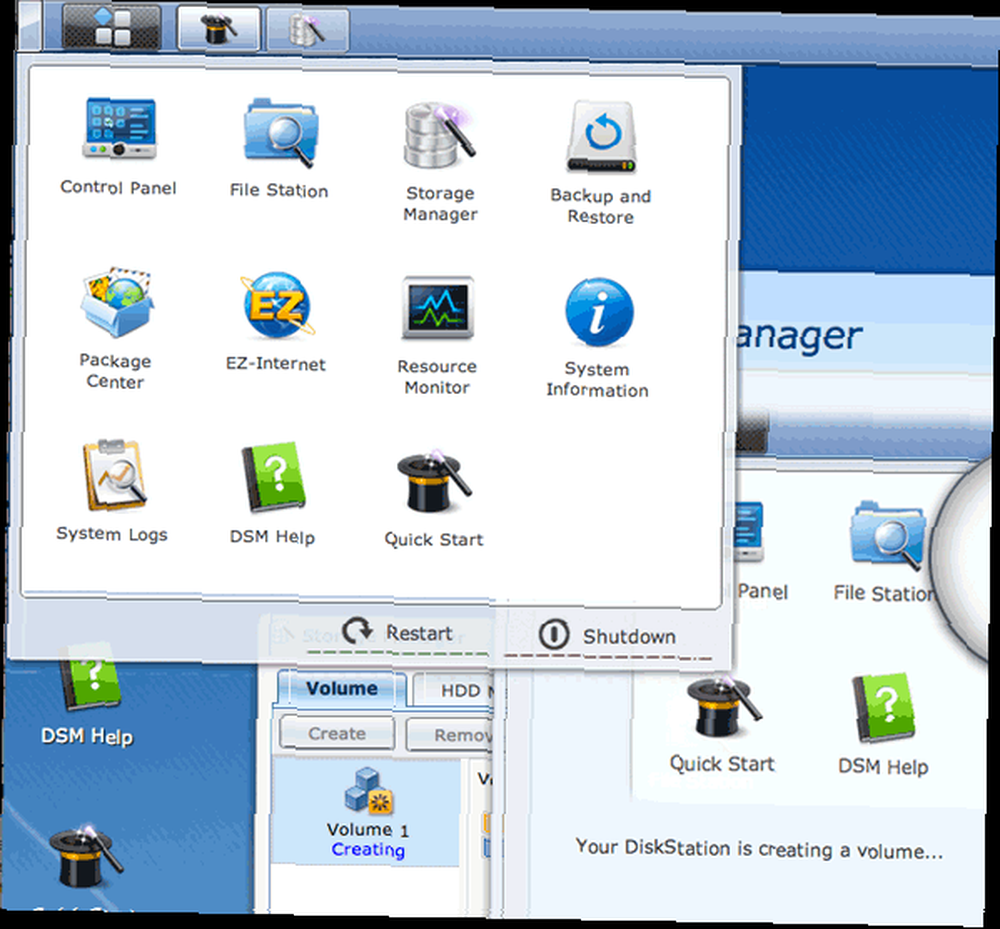Open the magic hat shortcut on the blue desktop

(x=86, y=856)
